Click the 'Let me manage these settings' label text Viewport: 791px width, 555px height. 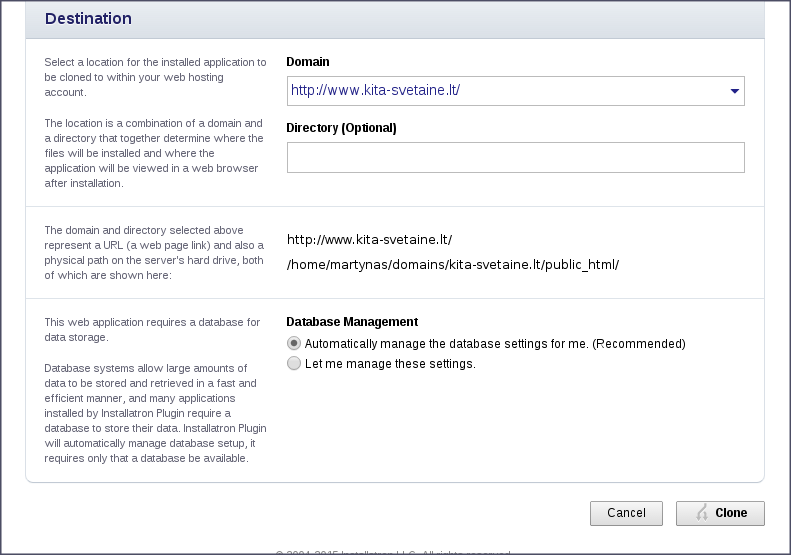pos(390,364)
